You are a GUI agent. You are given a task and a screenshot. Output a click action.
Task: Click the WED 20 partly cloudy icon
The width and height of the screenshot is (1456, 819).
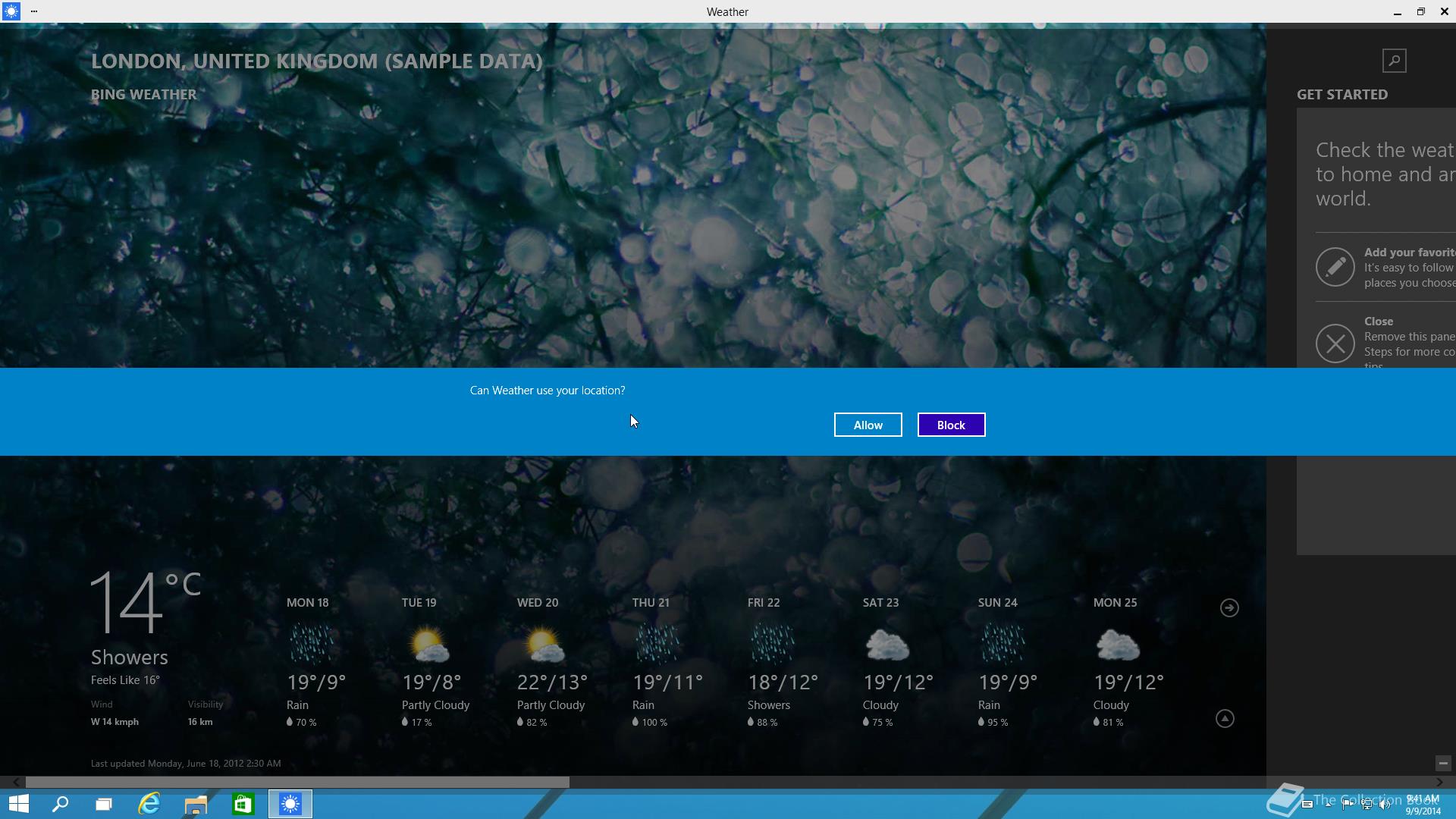point(544,645)
